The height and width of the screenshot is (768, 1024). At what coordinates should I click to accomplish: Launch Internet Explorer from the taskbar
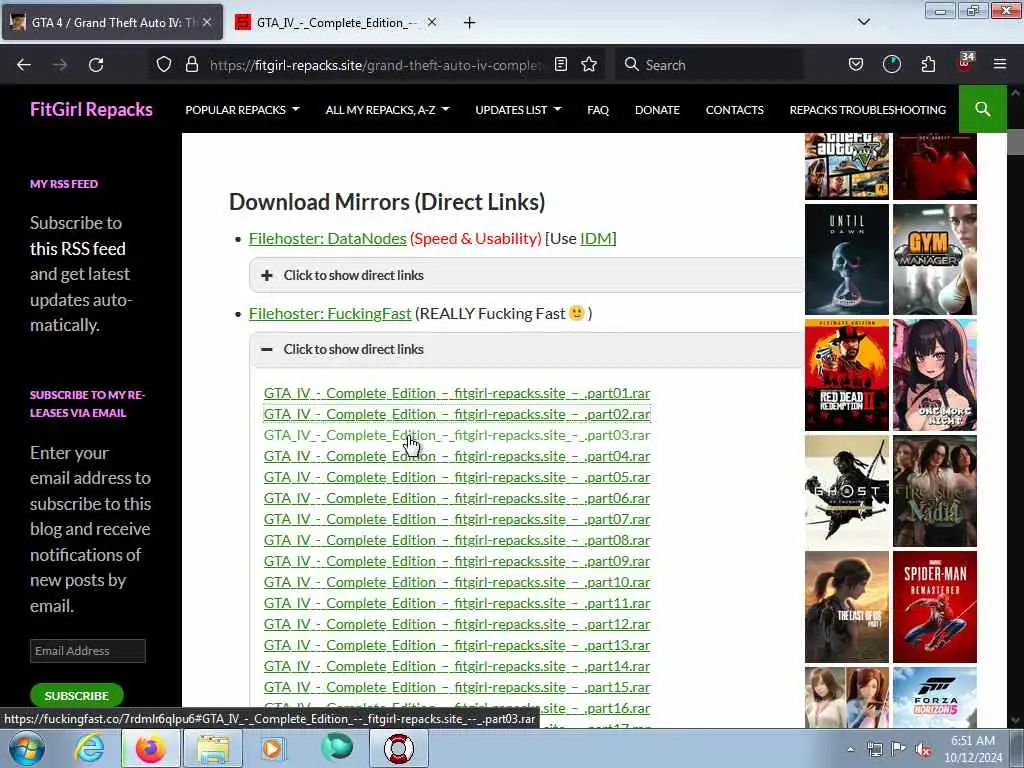[89, 748]
